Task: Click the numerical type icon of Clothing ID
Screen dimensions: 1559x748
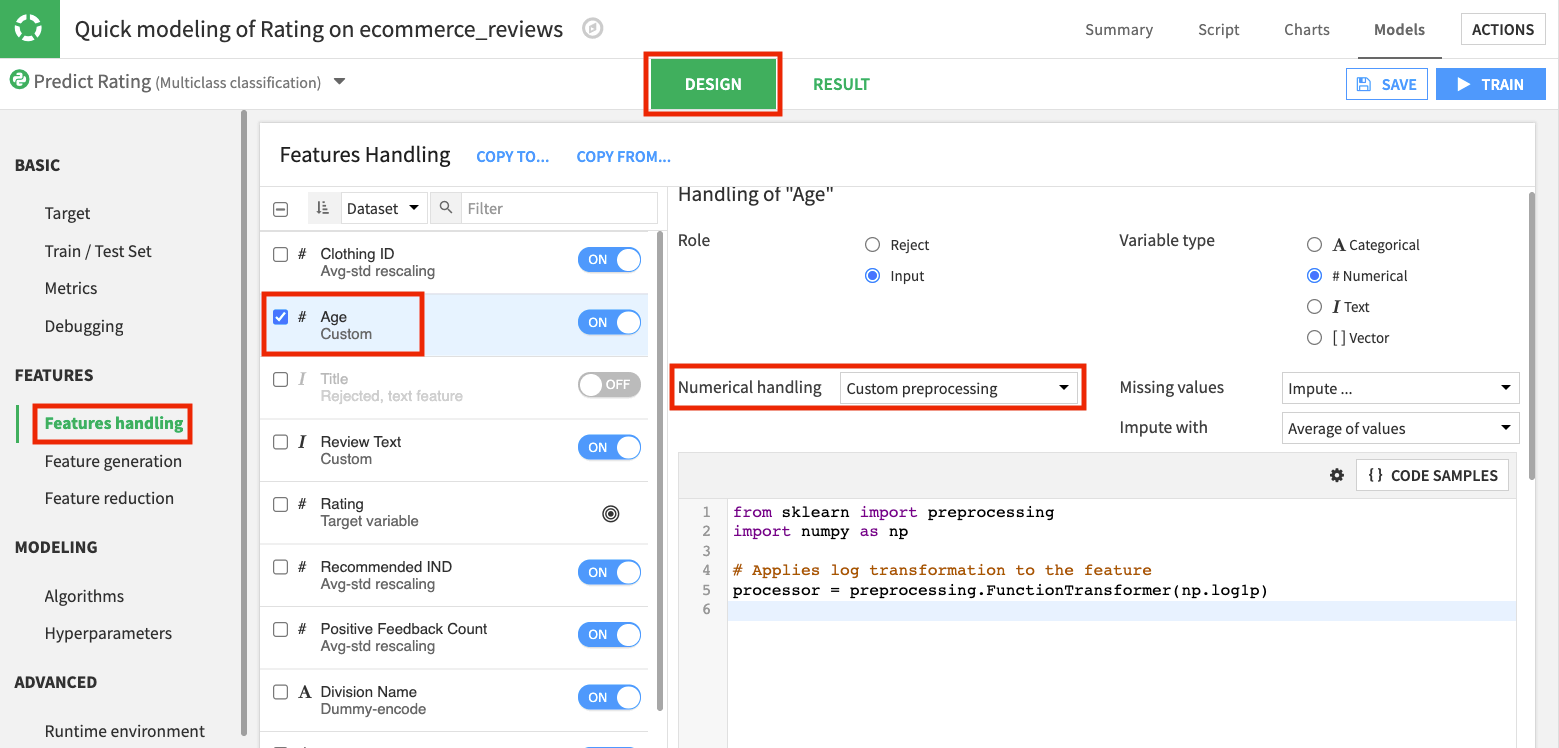Action: pyautogui.click(x=302, y=254)
